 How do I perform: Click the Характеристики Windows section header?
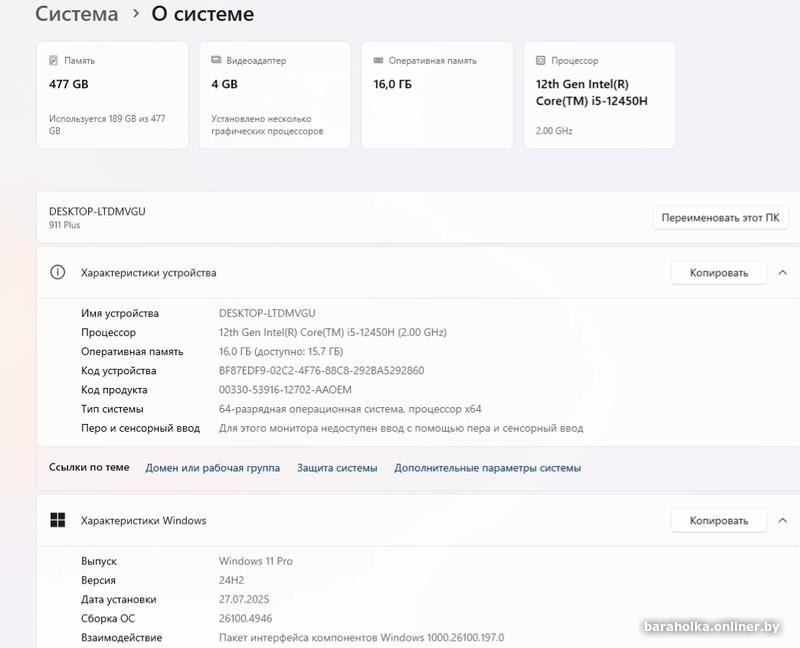point(418,520)
